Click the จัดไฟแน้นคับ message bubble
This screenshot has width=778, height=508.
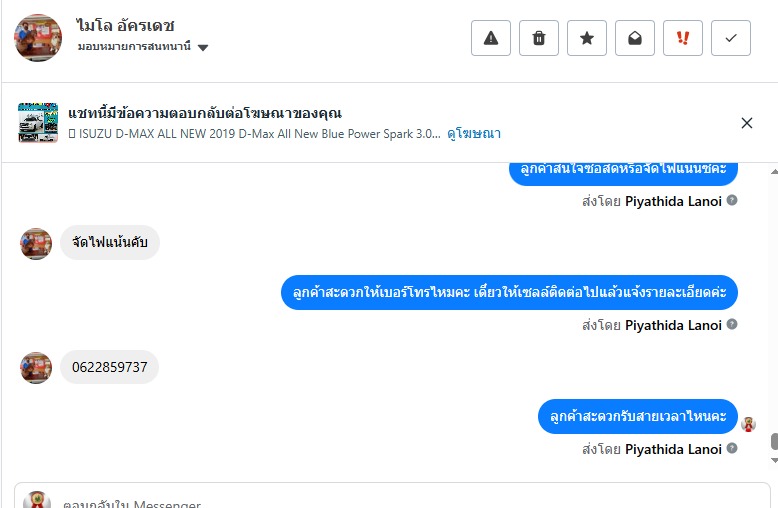[110, 242]
